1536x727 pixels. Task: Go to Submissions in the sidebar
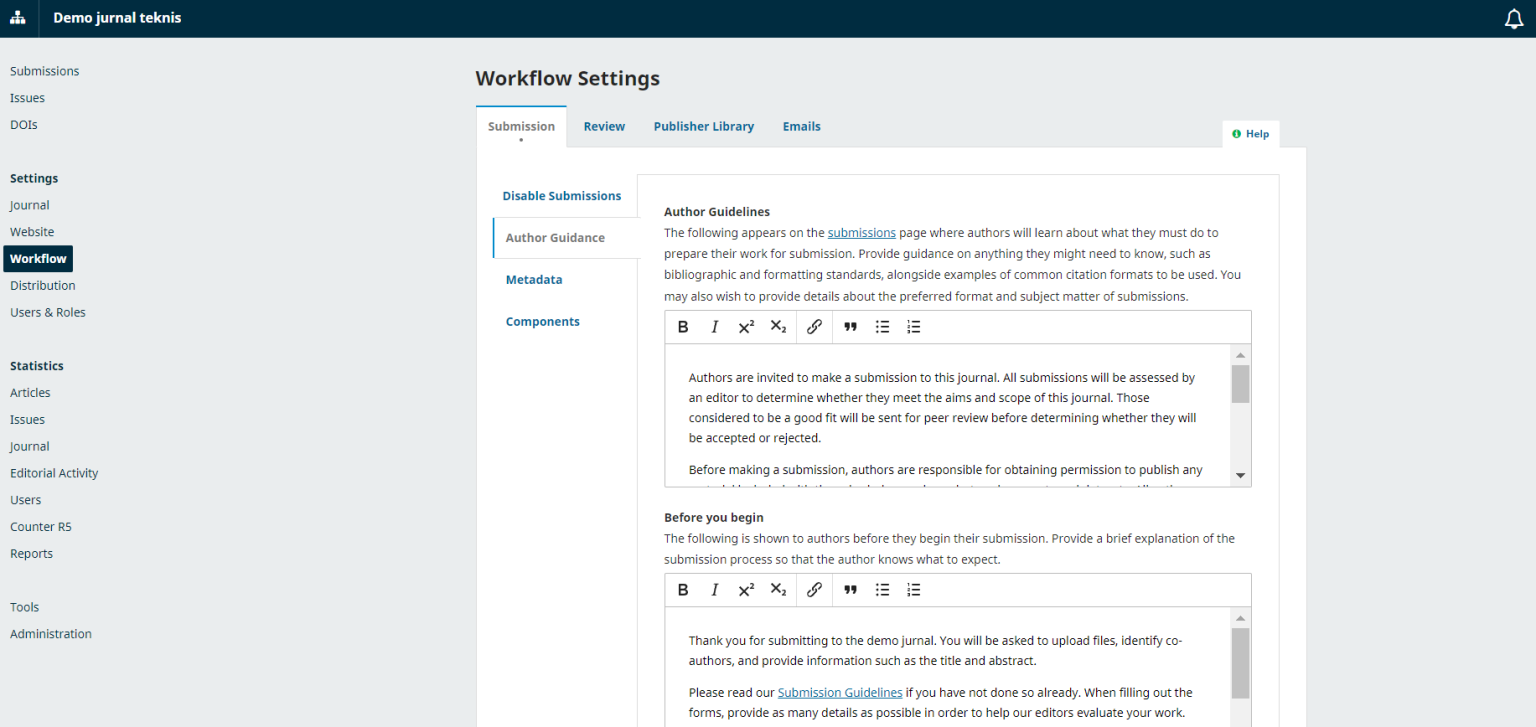coord(45,71)
